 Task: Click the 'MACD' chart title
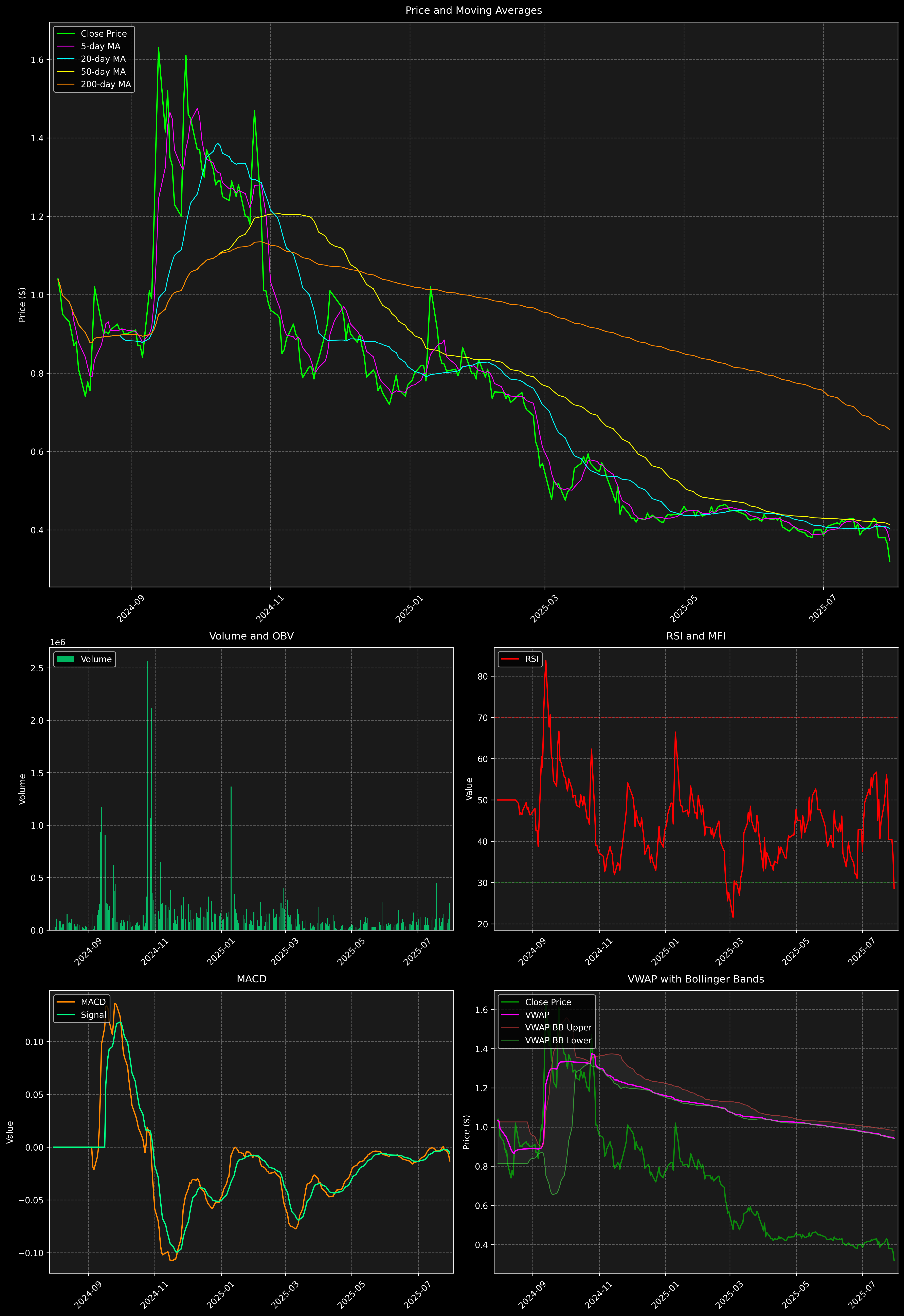(252, 979)
